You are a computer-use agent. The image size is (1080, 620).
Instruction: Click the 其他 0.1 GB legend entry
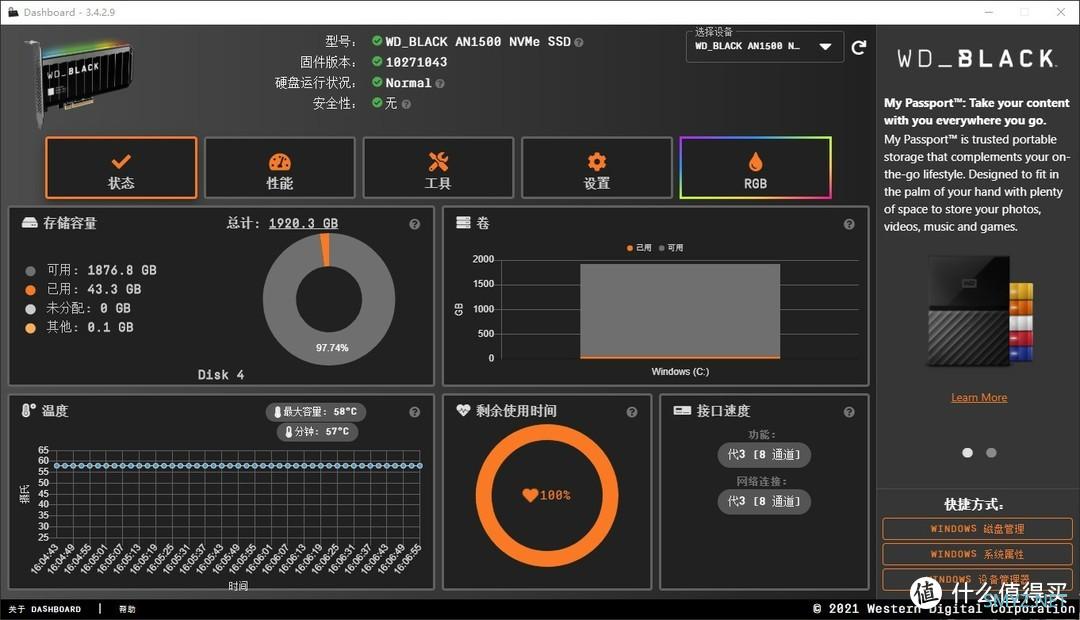coord(79,327)
